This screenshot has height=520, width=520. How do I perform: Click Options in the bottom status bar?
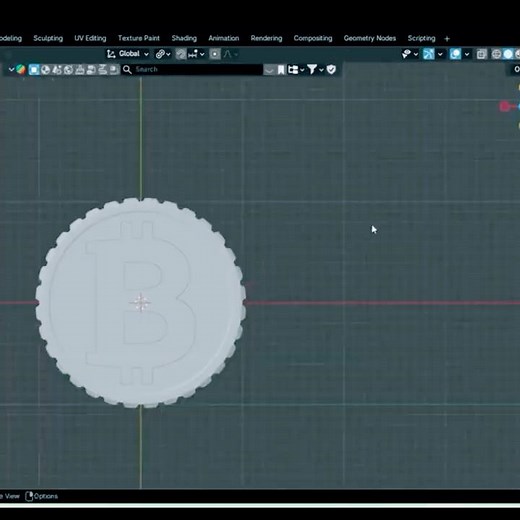tap(46, 496)
